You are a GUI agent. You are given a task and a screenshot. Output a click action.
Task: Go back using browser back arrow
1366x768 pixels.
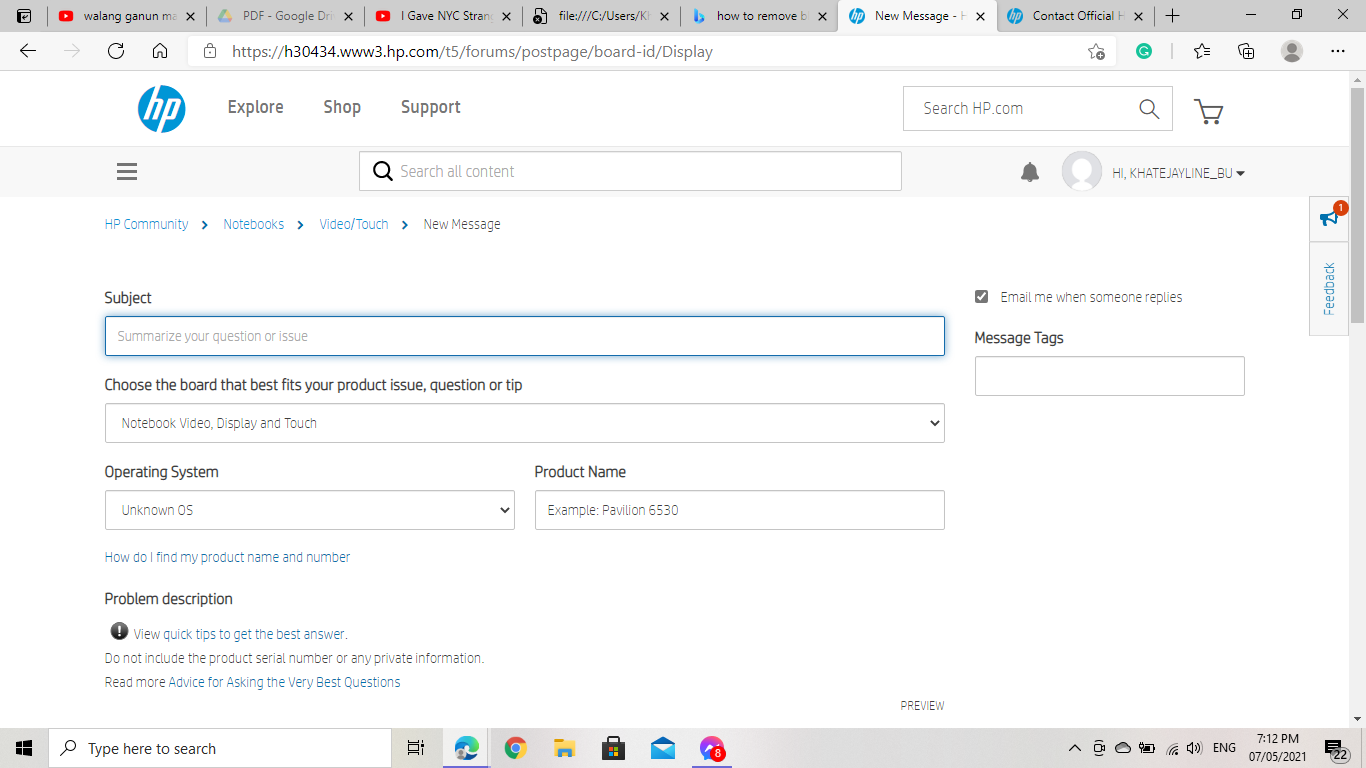coord(28,51)
